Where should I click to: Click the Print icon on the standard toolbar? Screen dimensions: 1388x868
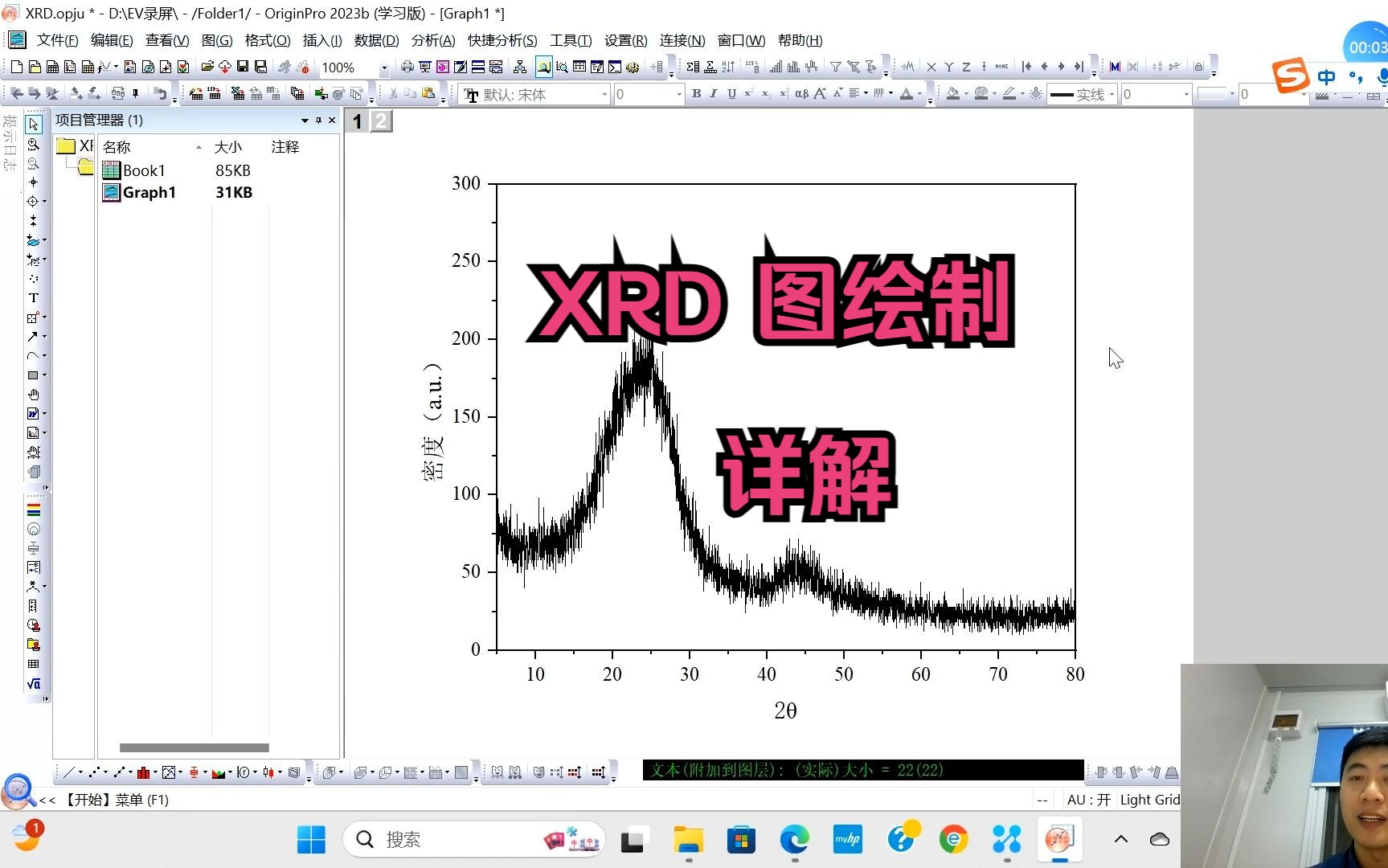point(407,68)
